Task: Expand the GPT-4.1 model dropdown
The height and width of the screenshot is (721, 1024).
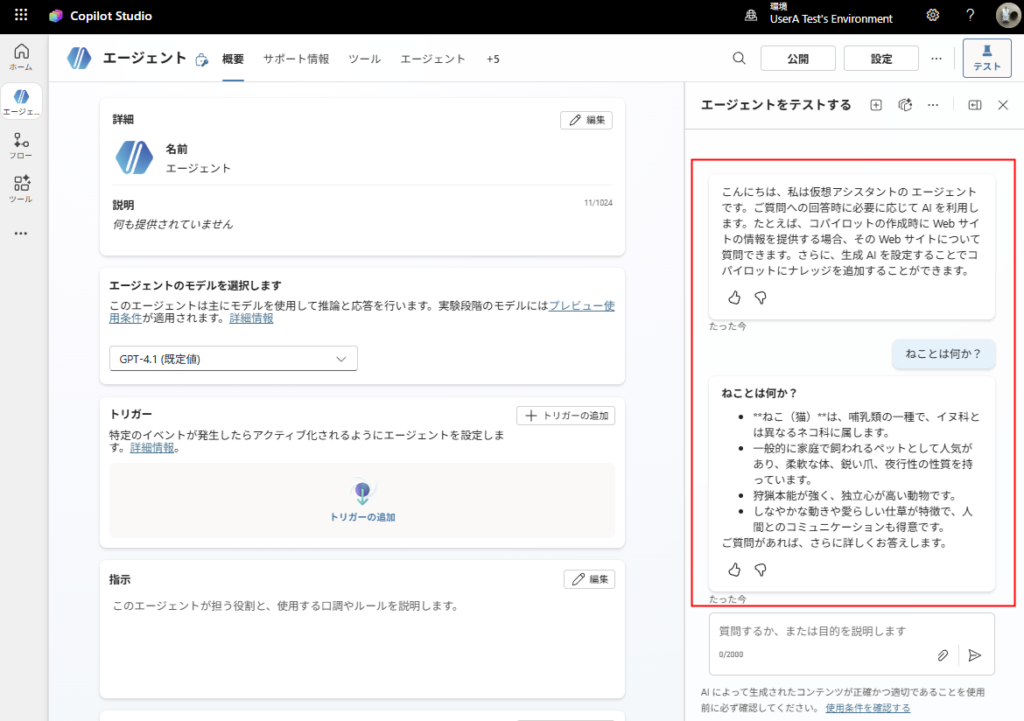Action: click(x=233, y=359)
